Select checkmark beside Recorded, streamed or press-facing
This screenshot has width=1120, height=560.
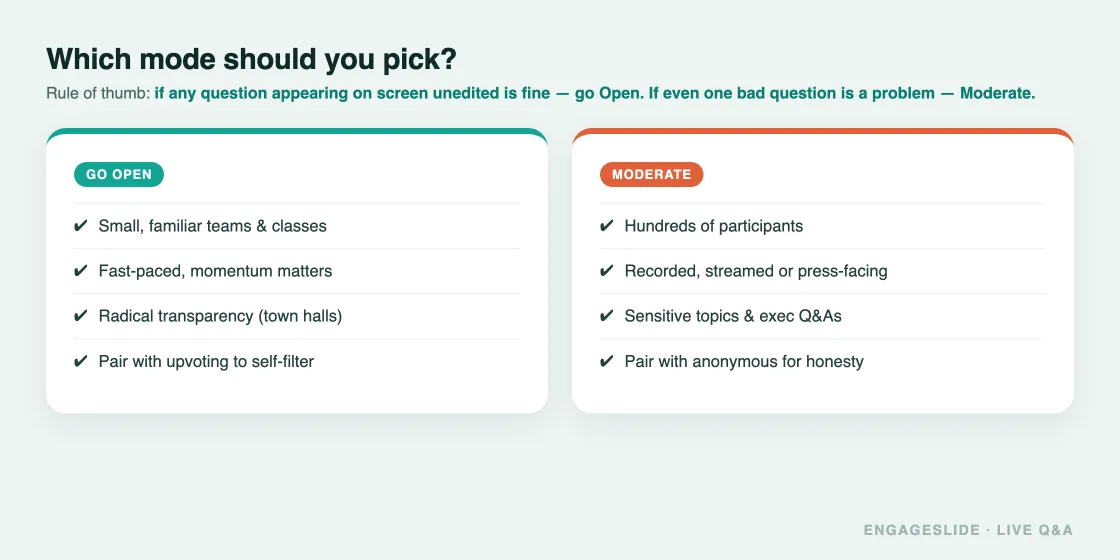(606, 271)
